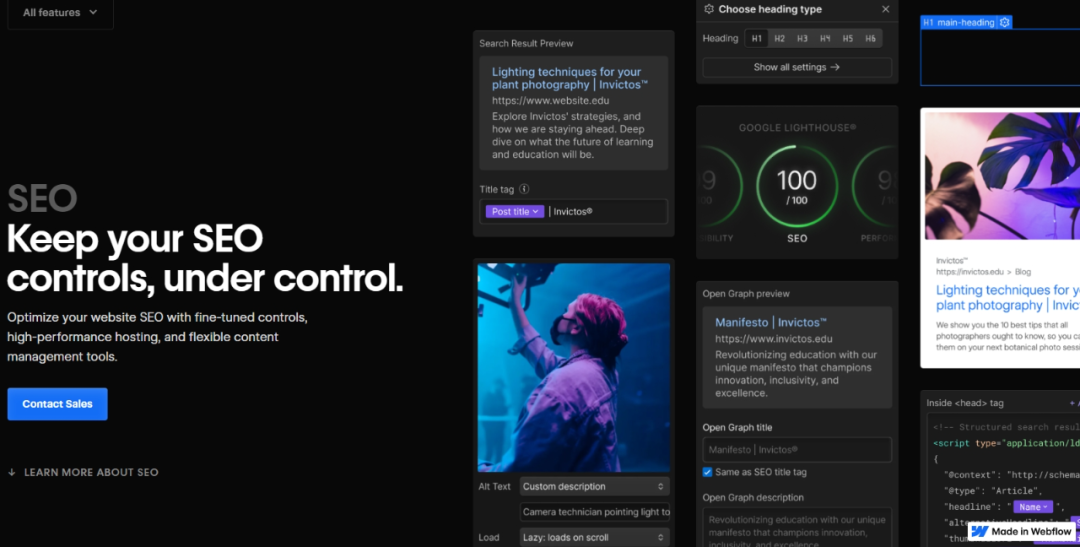The width and height of the screenshot is (1080, 547).
Task: Click the Contact Sales button
Action: pos(57,404)
